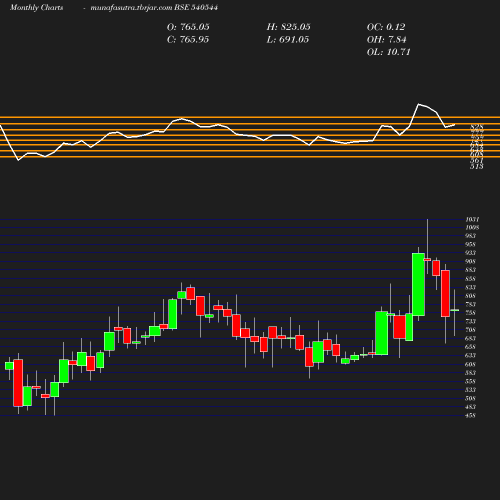Click the '758' price axis label

471,313
